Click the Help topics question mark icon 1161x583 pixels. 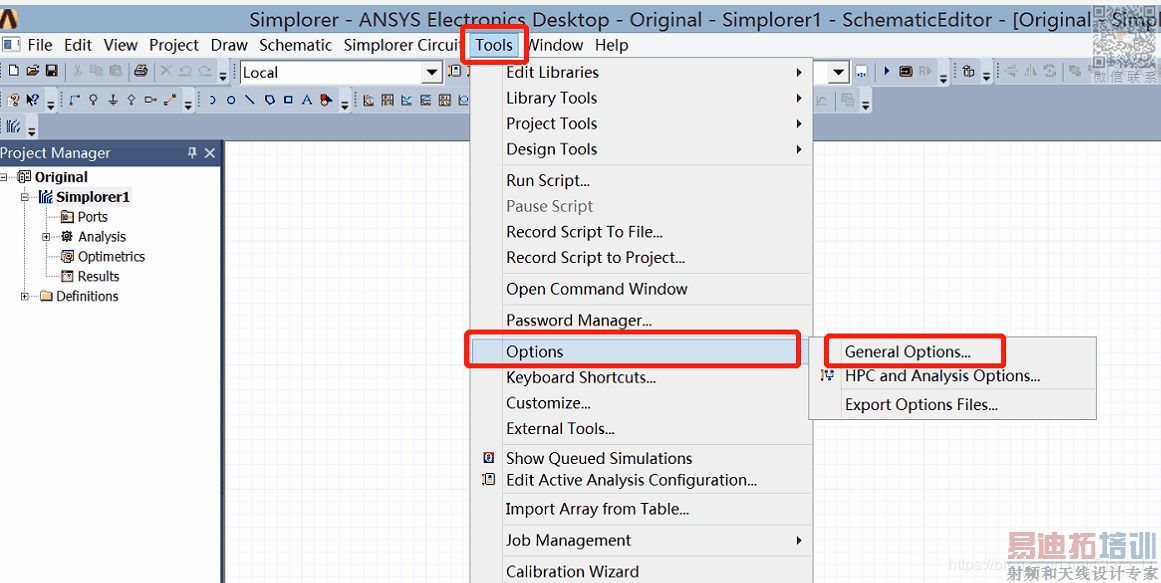point(13,100)
